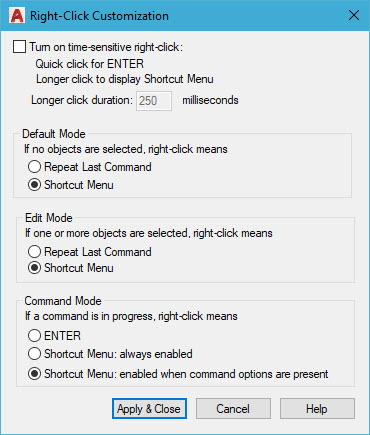Click the Right-Click Customization title text
The width and height of the screenshot is (370, 435).
tap(99, 16)
